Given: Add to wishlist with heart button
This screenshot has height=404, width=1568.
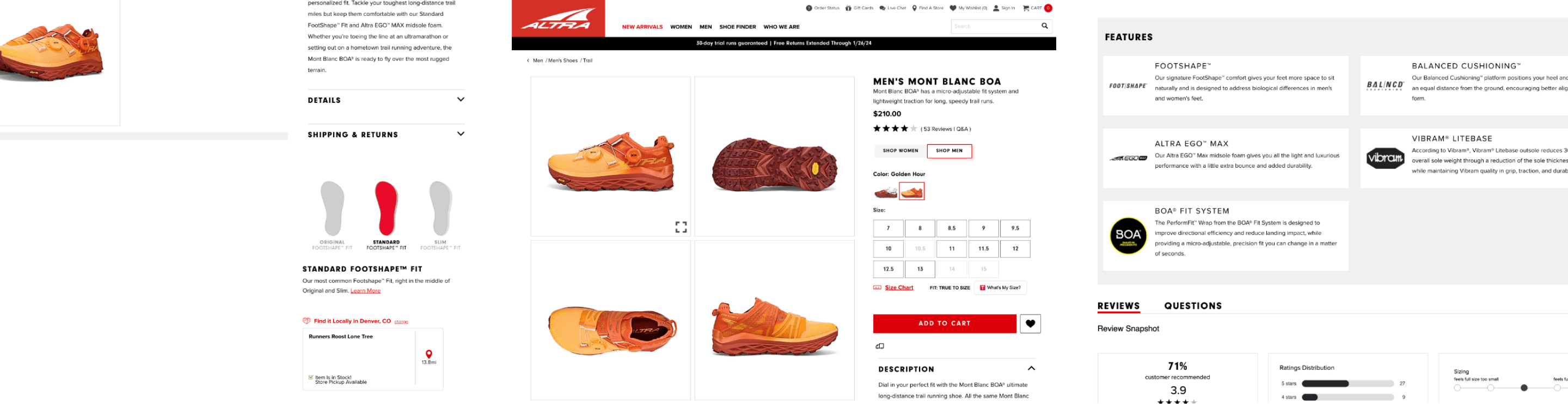Looking at the screenshot, I should point(1030,323).
